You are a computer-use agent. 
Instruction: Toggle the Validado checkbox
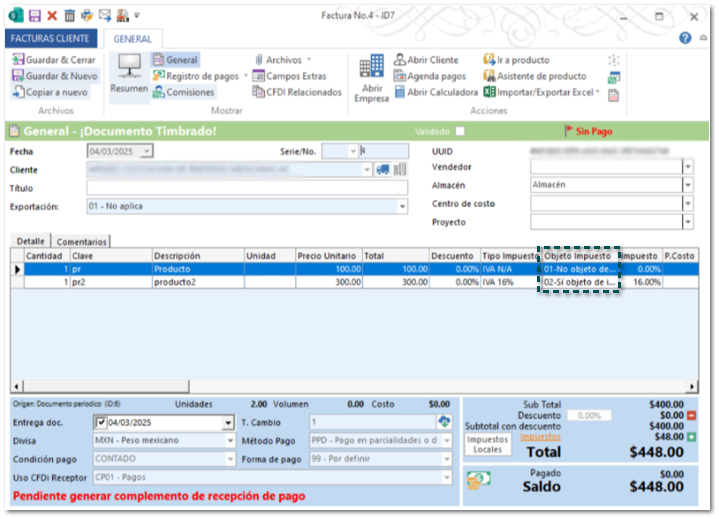click(460, 131)
